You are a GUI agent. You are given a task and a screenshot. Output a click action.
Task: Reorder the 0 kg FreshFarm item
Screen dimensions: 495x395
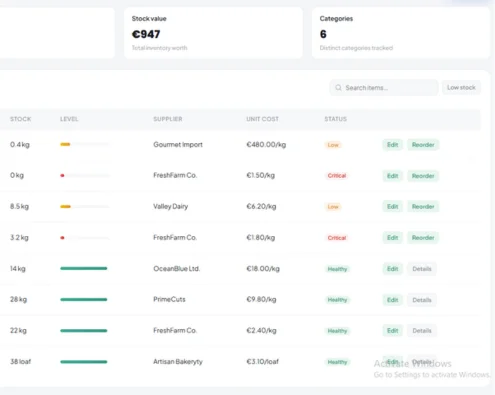pos(423,176)
